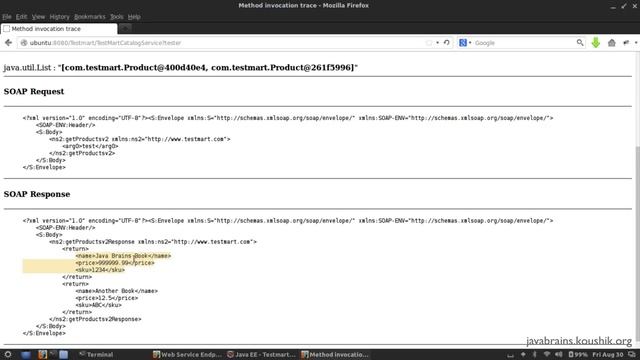Open a new tab with plus button
This screenshot has width=640, height=360.
125,28
